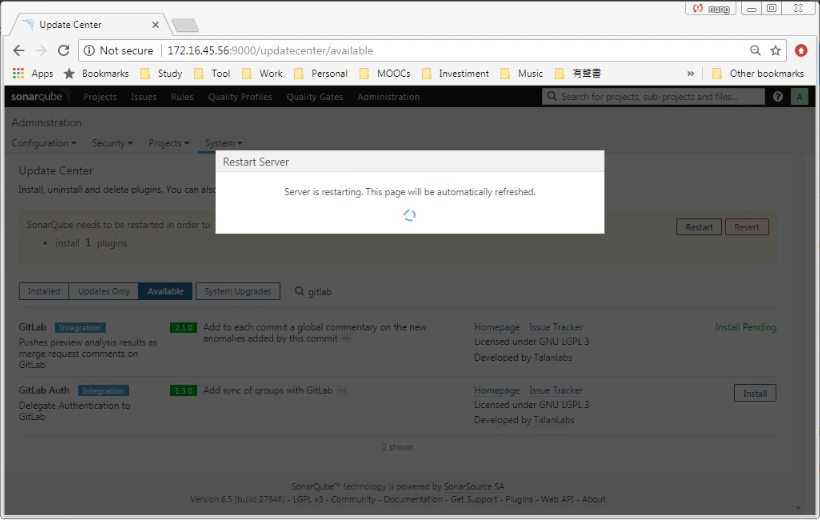The width and height of the screenshot is (820, 520).
Task: Open a new browser tab
Action: click(185, 25)
